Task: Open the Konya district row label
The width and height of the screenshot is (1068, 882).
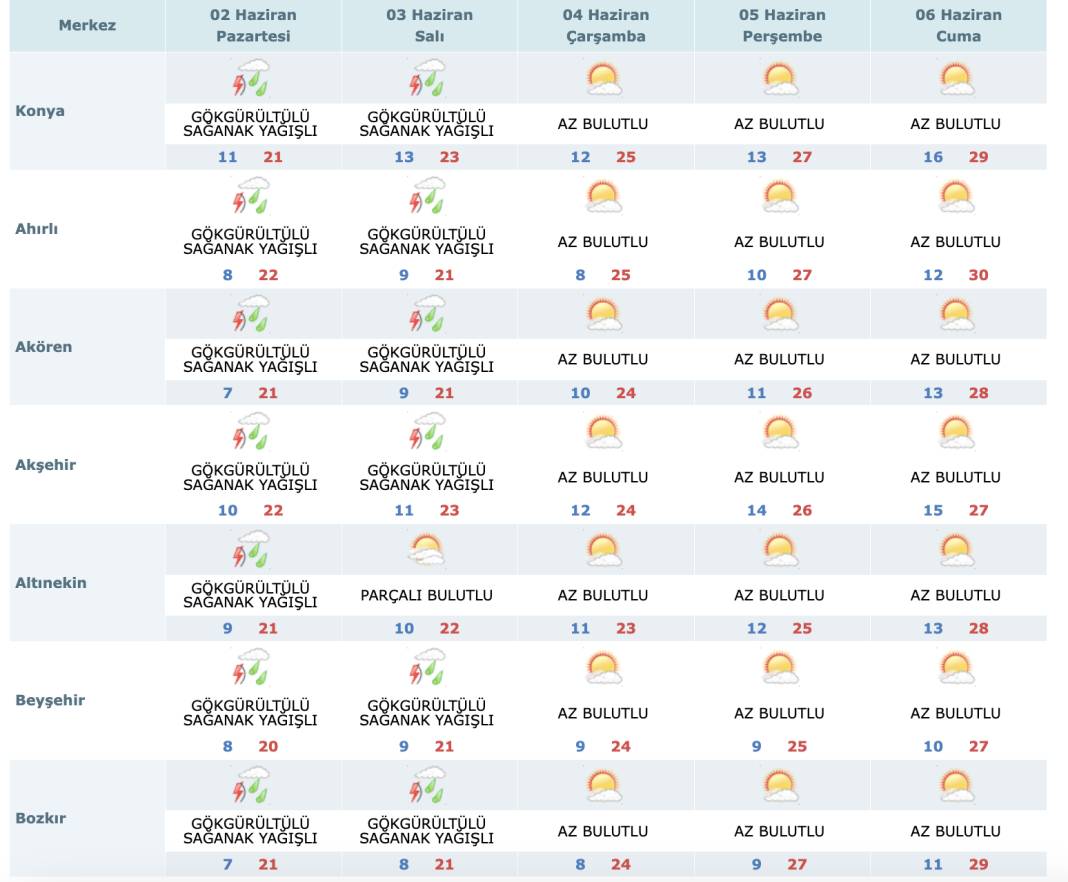Action: click(x=40, y=111)
